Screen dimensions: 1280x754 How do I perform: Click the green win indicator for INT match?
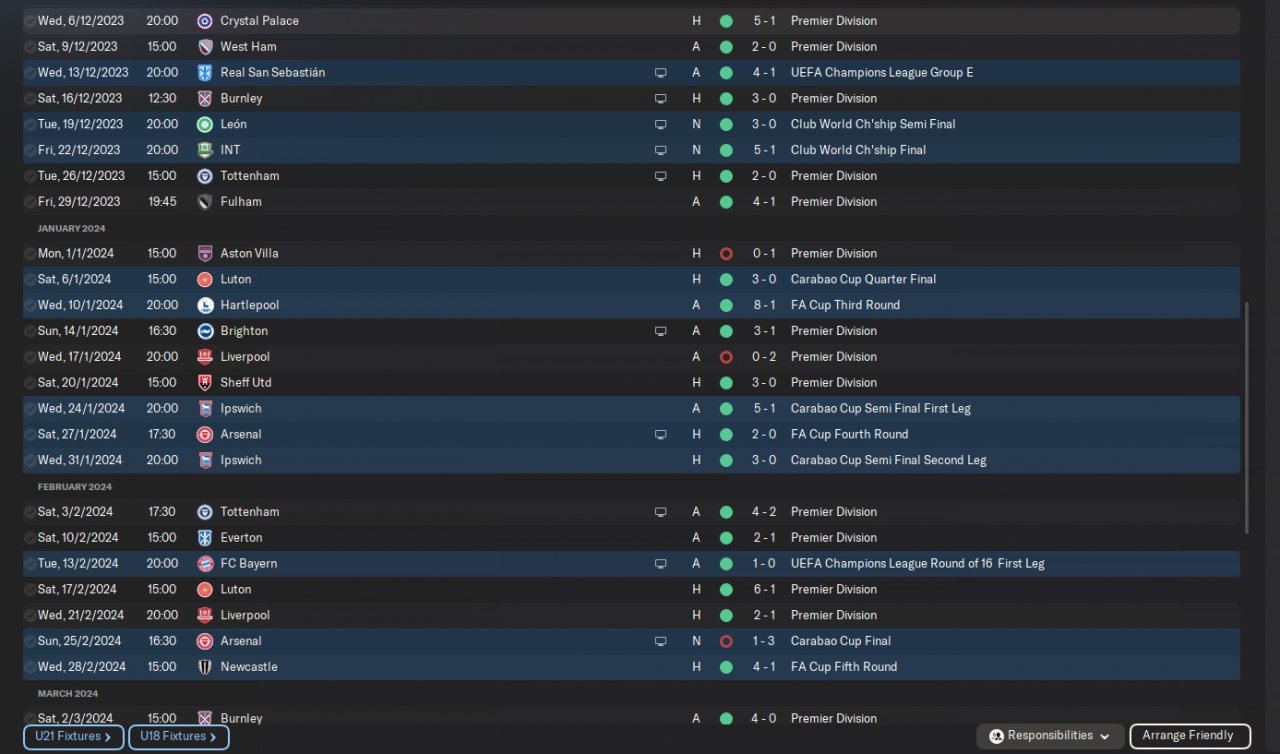coord(726,150)
